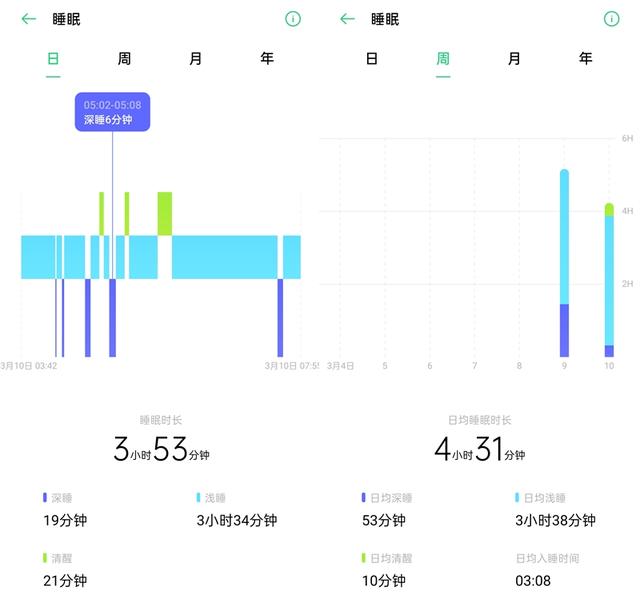The width and height of the screenshot is (640, 607).
Task: Tap the widest green awake segment in the daily chart
Action: click(165, 213)
